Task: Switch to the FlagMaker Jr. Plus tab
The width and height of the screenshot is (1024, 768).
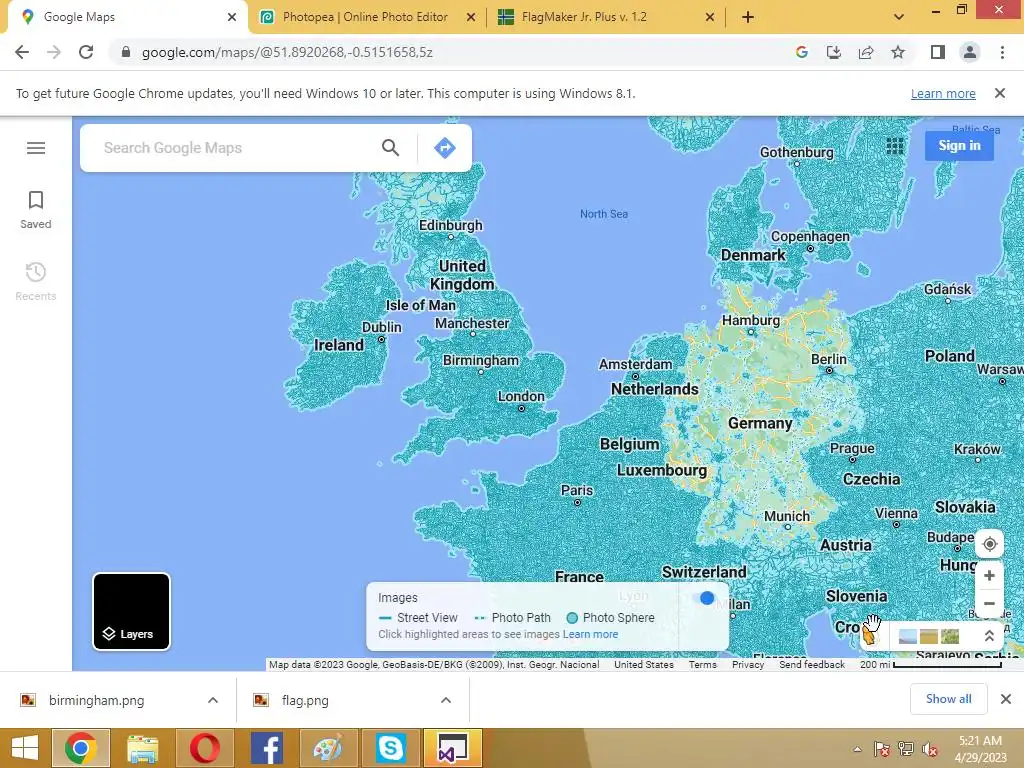Action: 583,17
